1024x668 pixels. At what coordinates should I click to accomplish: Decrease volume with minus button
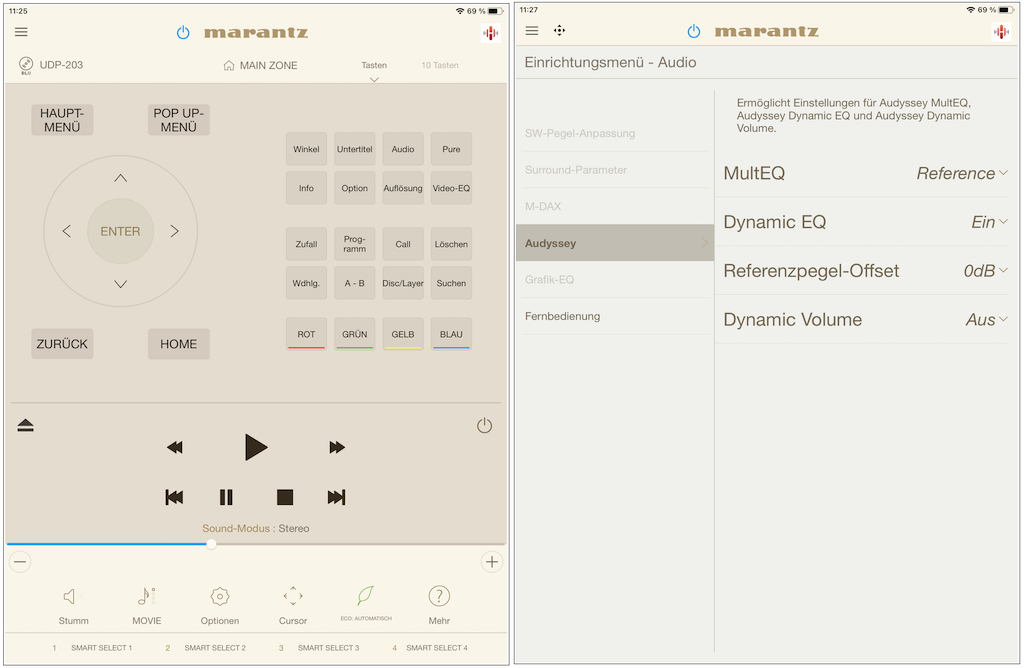(20, 562)
